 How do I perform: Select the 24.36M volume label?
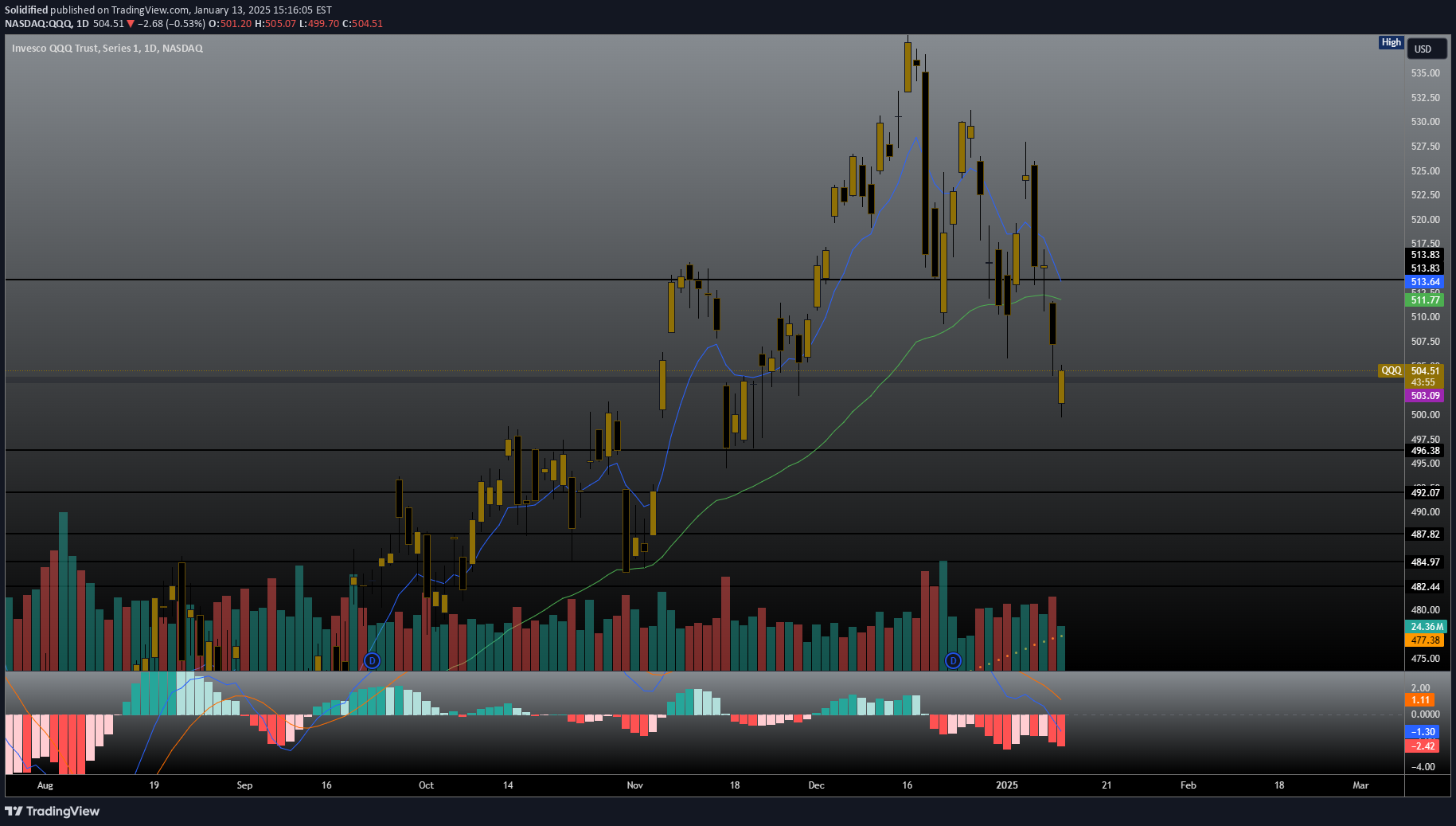(x=1425, y=627)
